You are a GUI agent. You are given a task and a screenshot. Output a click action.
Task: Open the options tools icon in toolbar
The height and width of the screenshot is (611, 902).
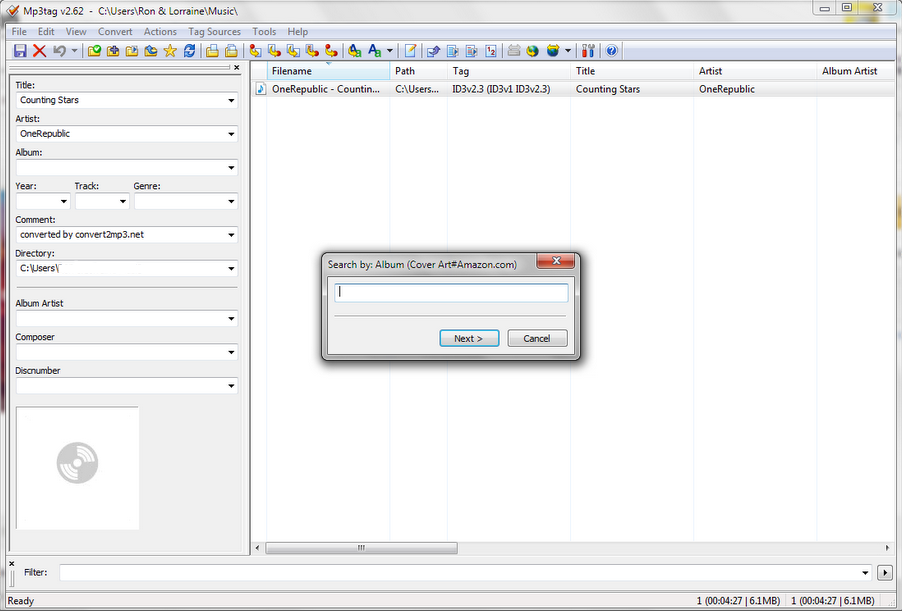tap(587, 51)
